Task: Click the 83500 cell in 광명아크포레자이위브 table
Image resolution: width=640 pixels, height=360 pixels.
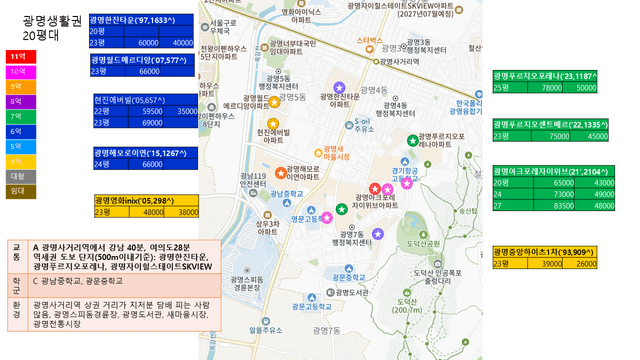Action: click(x=554, y=206)
